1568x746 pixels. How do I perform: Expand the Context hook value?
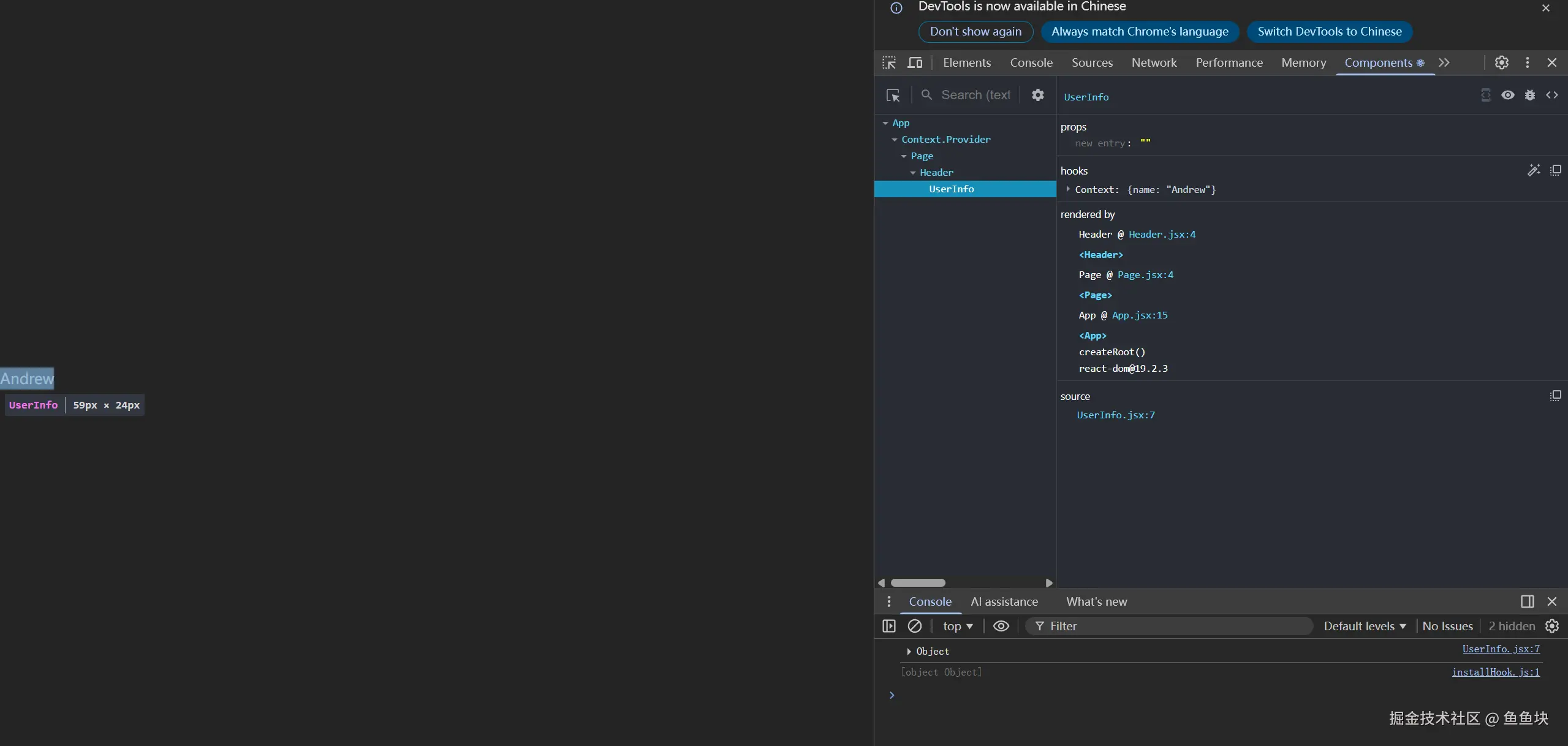pos(1068,189)
